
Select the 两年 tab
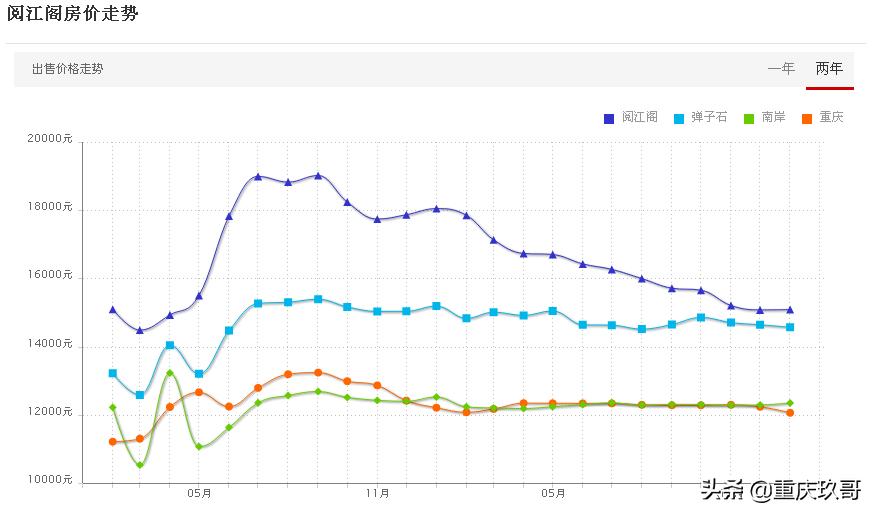pos(829,69)
